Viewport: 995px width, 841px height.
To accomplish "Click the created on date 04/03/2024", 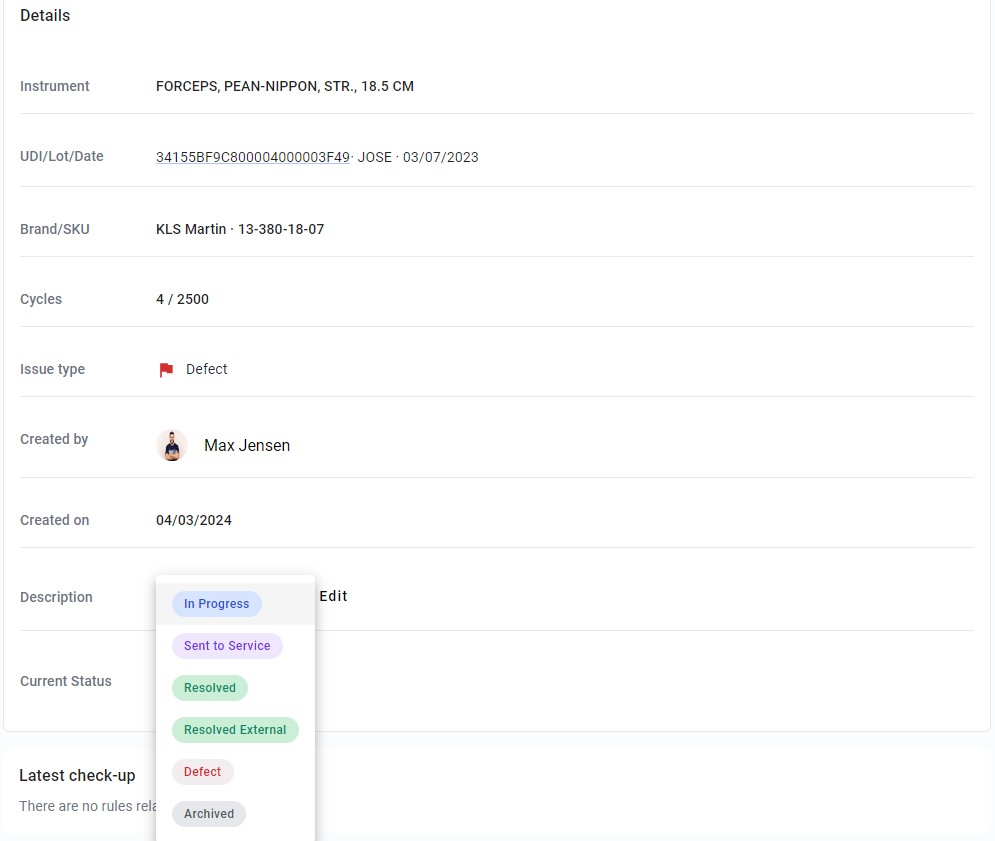I will click(194, 520).
